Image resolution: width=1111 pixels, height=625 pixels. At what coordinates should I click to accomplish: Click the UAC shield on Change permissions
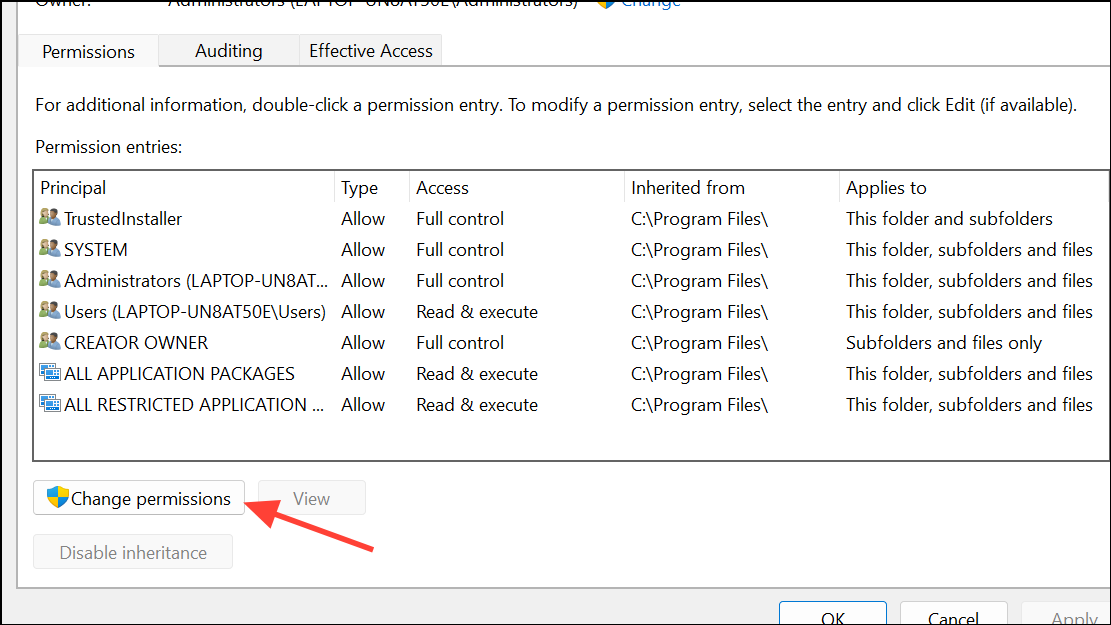[x=56, y=497]
